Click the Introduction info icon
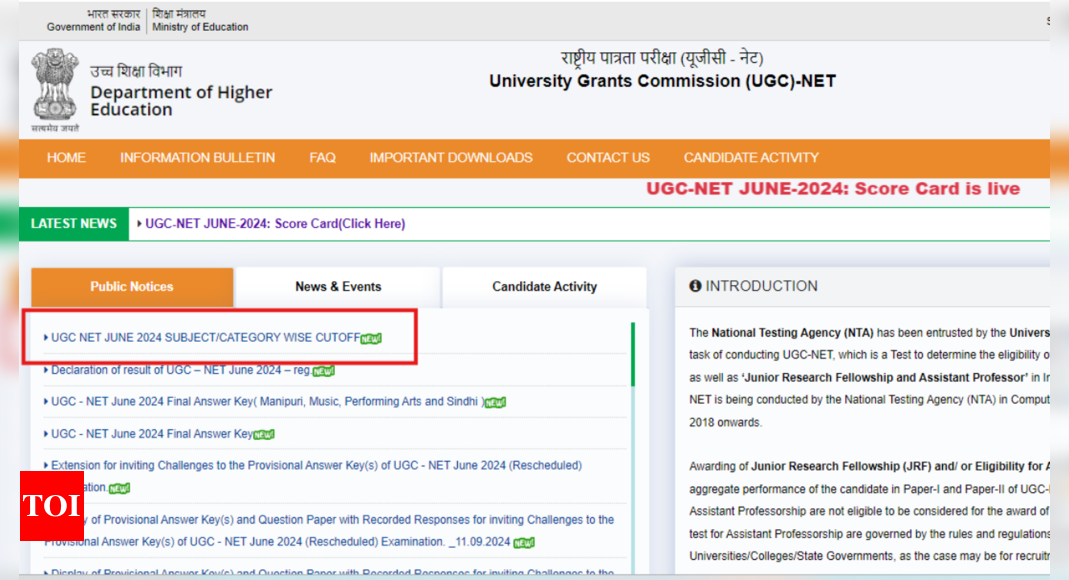 coord(695,286)
